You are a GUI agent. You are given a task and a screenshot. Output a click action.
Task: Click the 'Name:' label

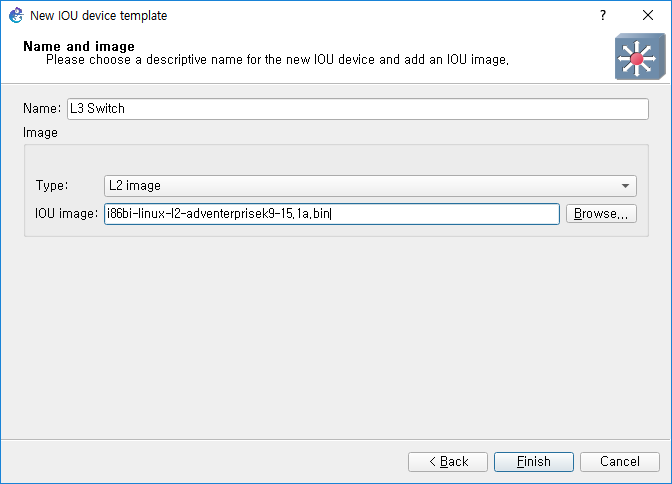(42, 108)
